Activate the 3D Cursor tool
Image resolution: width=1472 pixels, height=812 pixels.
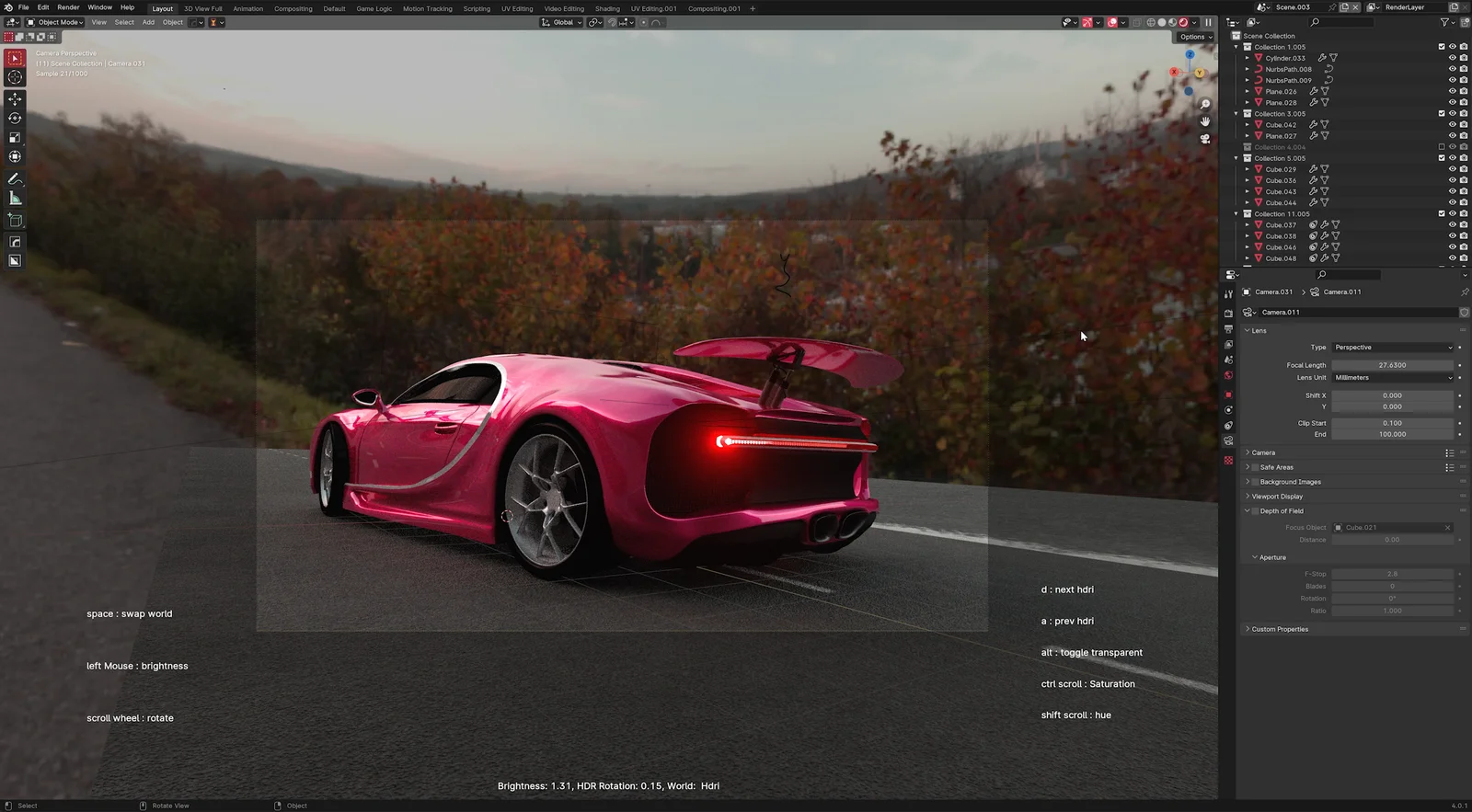[x=15, y=77]
